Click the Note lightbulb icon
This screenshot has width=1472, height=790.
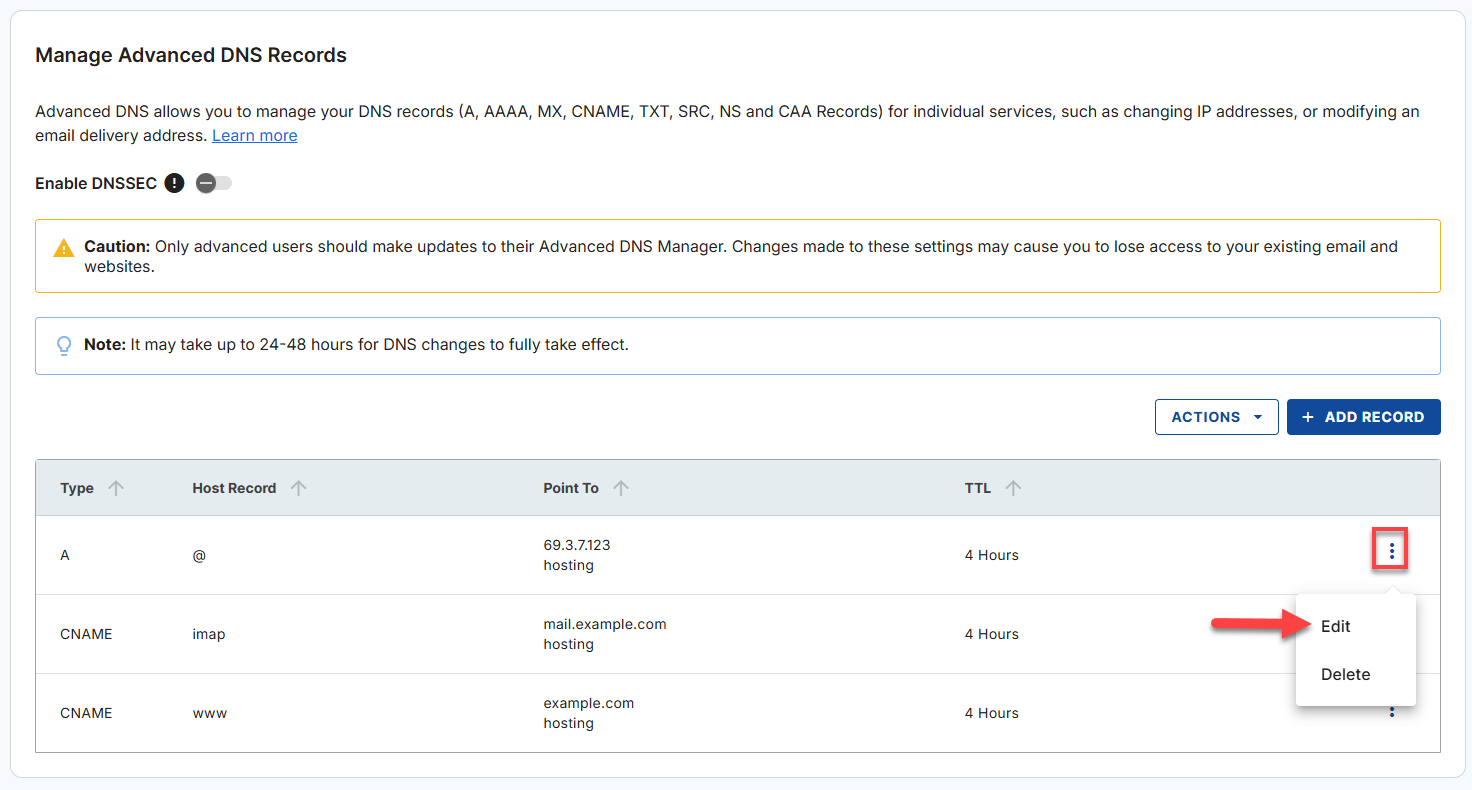pyautogui.click(x=64, y=345)
